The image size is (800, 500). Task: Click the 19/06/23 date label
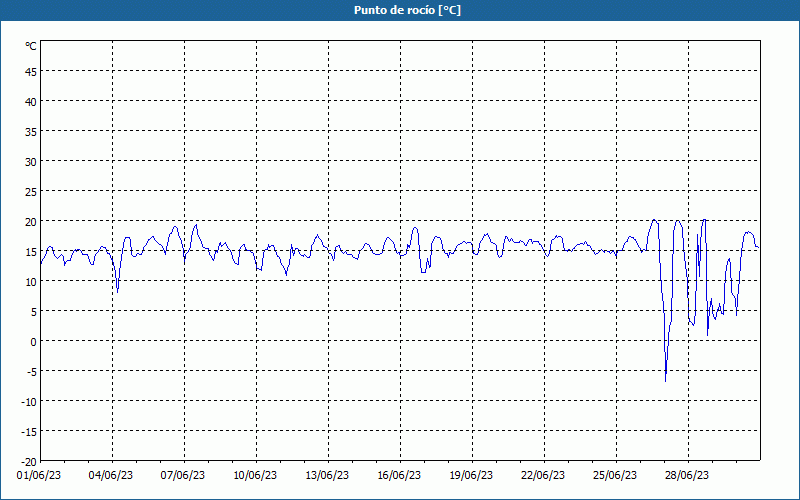tap(471, 476)
